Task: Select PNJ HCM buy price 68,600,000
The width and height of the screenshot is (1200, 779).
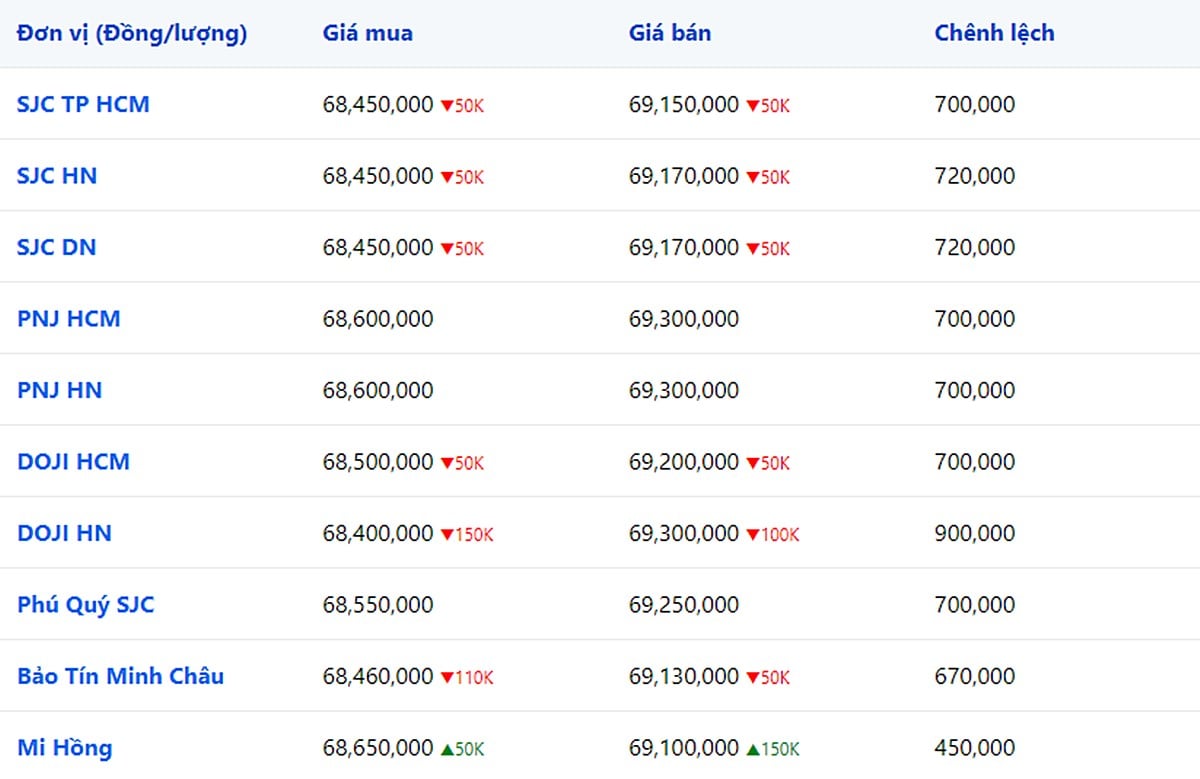Action: [378, 319]
